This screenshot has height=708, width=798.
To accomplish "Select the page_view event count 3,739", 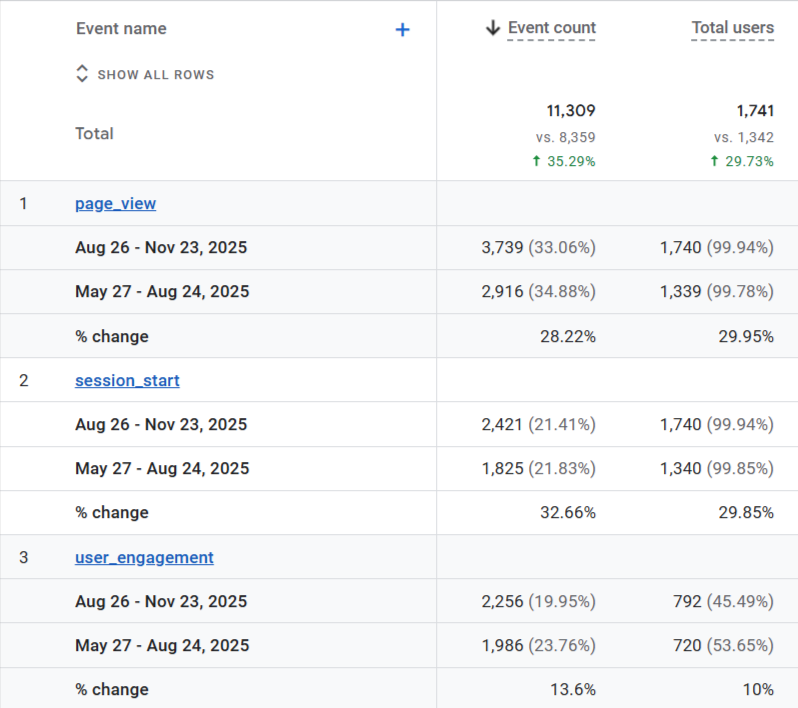I will click(x=502, y=248).
